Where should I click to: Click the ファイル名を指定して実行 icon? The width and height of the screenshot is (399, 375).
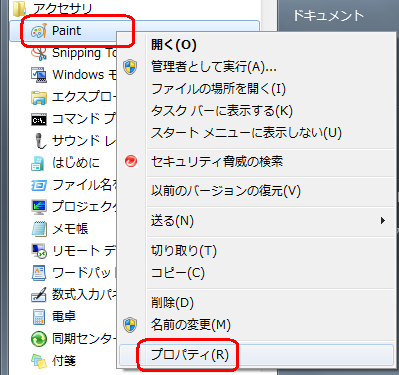(x=39, y=185)
